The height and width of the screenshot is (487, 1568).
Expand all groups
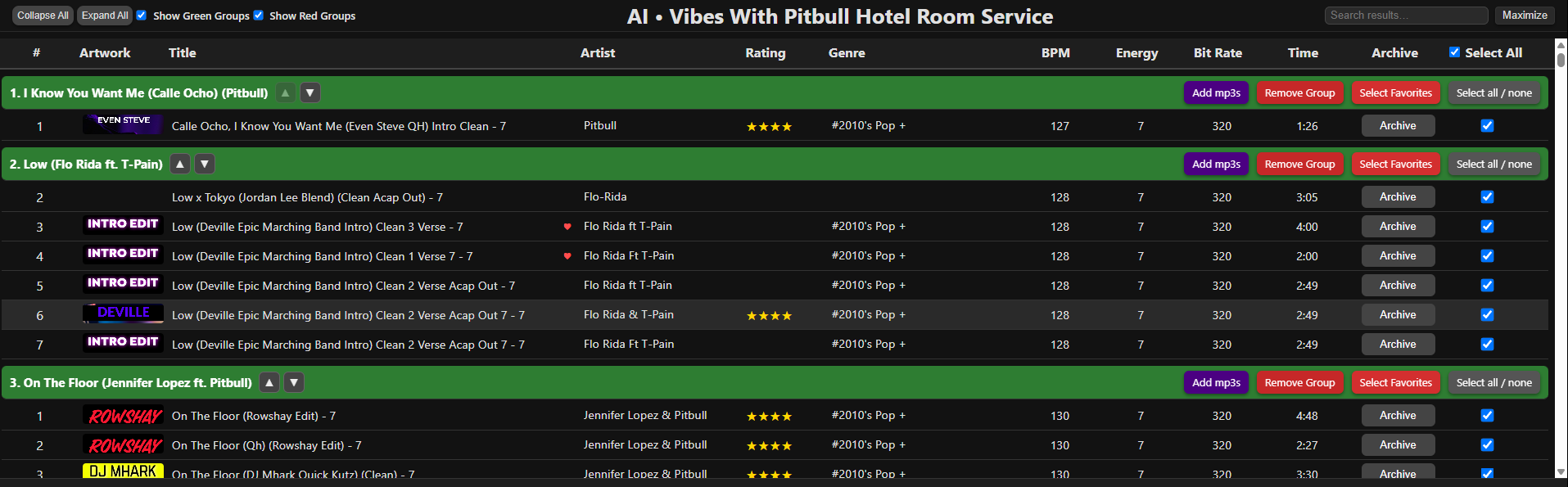pyautogui.click(x=105, y=16)
